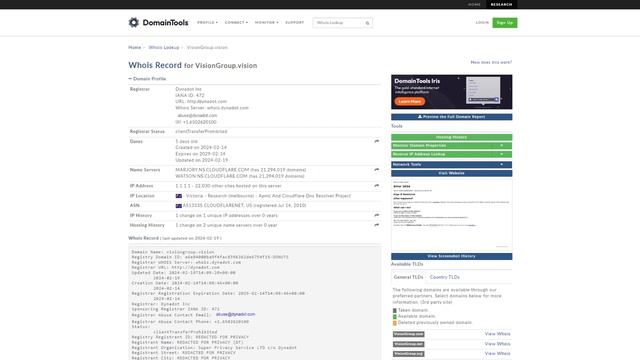Open the Profile dropdown menu
Image resolution: width=640 pixels, height=360 pixels.
[x=207, y=22]
